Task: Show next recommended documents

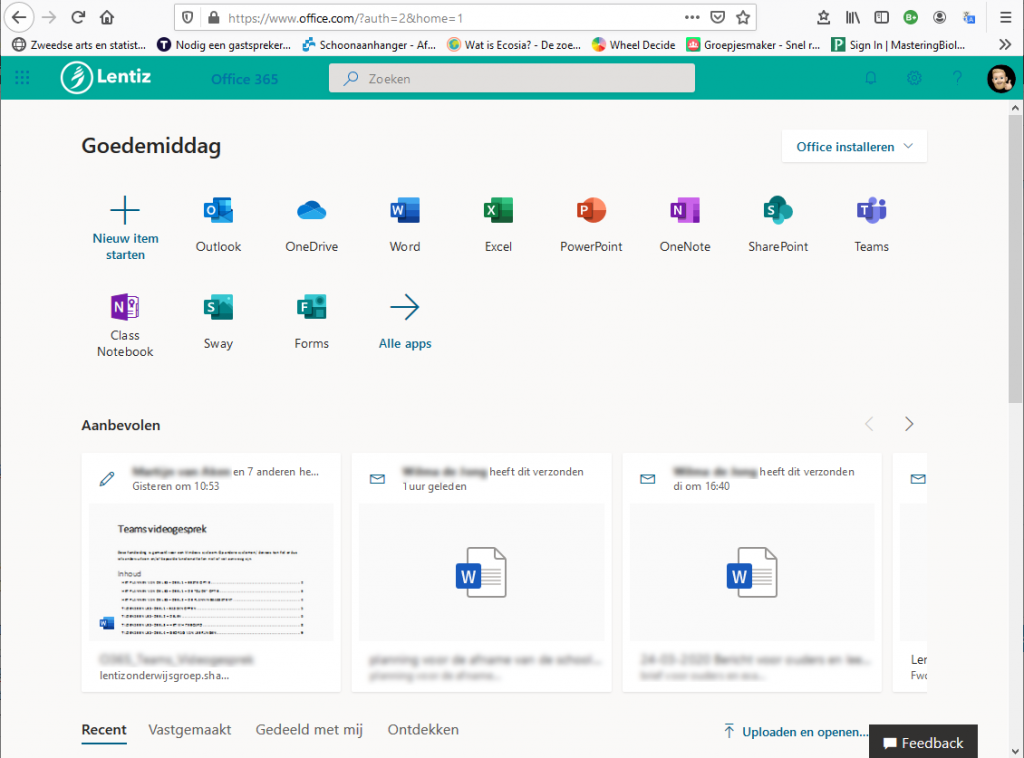Action: click(x=908, y=424)
